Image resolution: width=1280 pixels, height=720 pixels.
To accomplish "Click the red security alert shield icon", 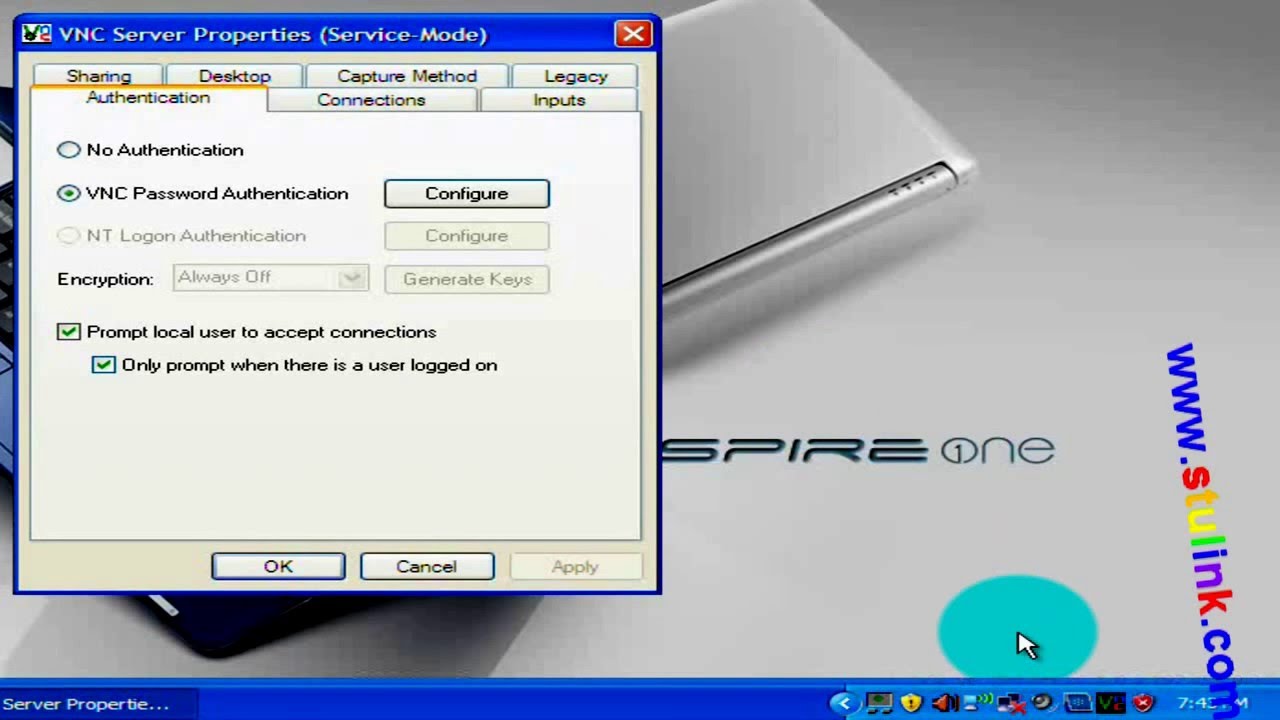I will coord(1143,703).
